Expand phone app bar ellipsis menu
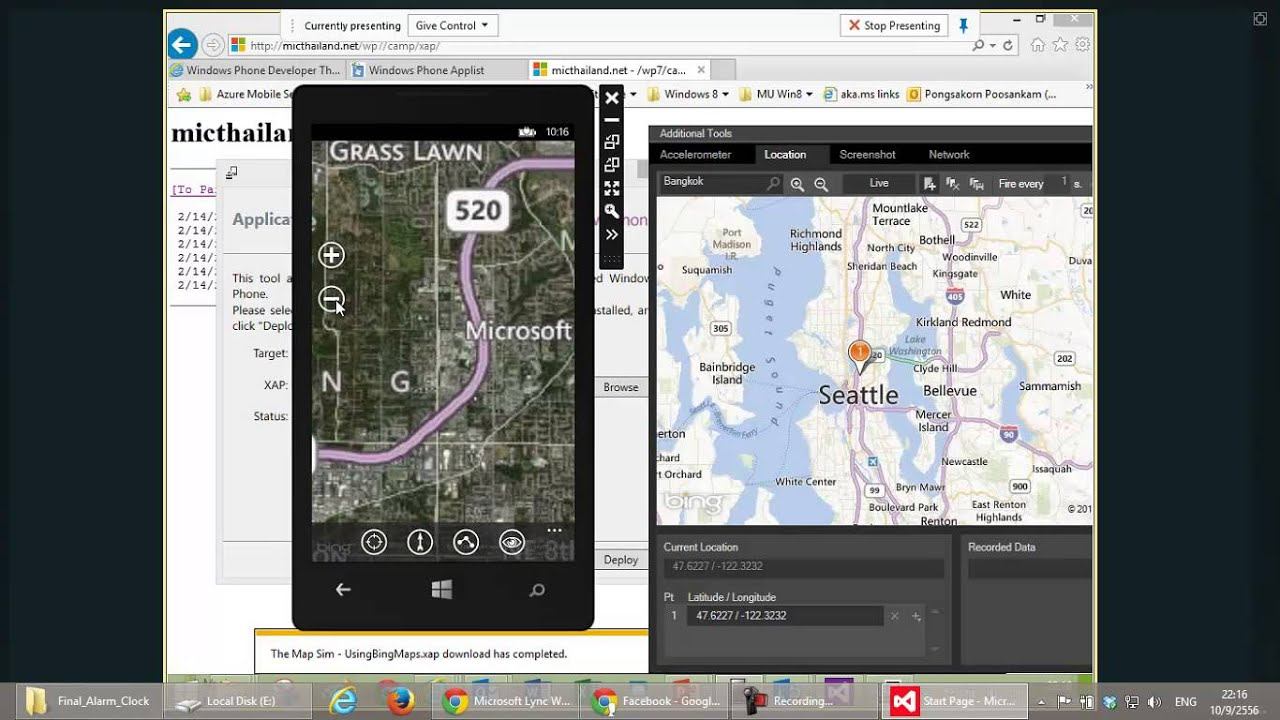This screenshot has width=1280, height=720. click(x=554, y=530)
